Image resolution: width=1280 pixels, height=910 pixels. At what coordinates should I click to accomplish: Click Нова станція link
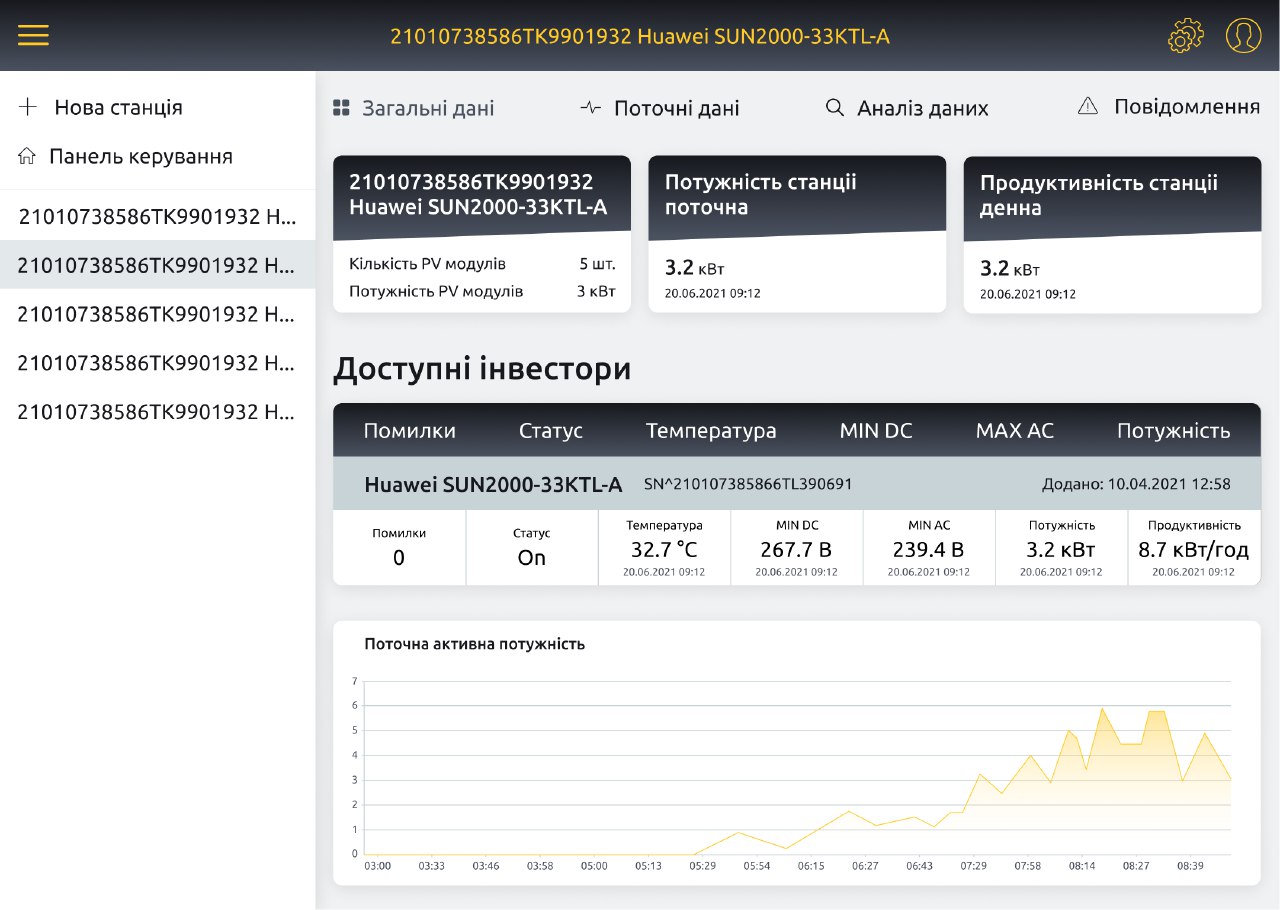(118, 107)
